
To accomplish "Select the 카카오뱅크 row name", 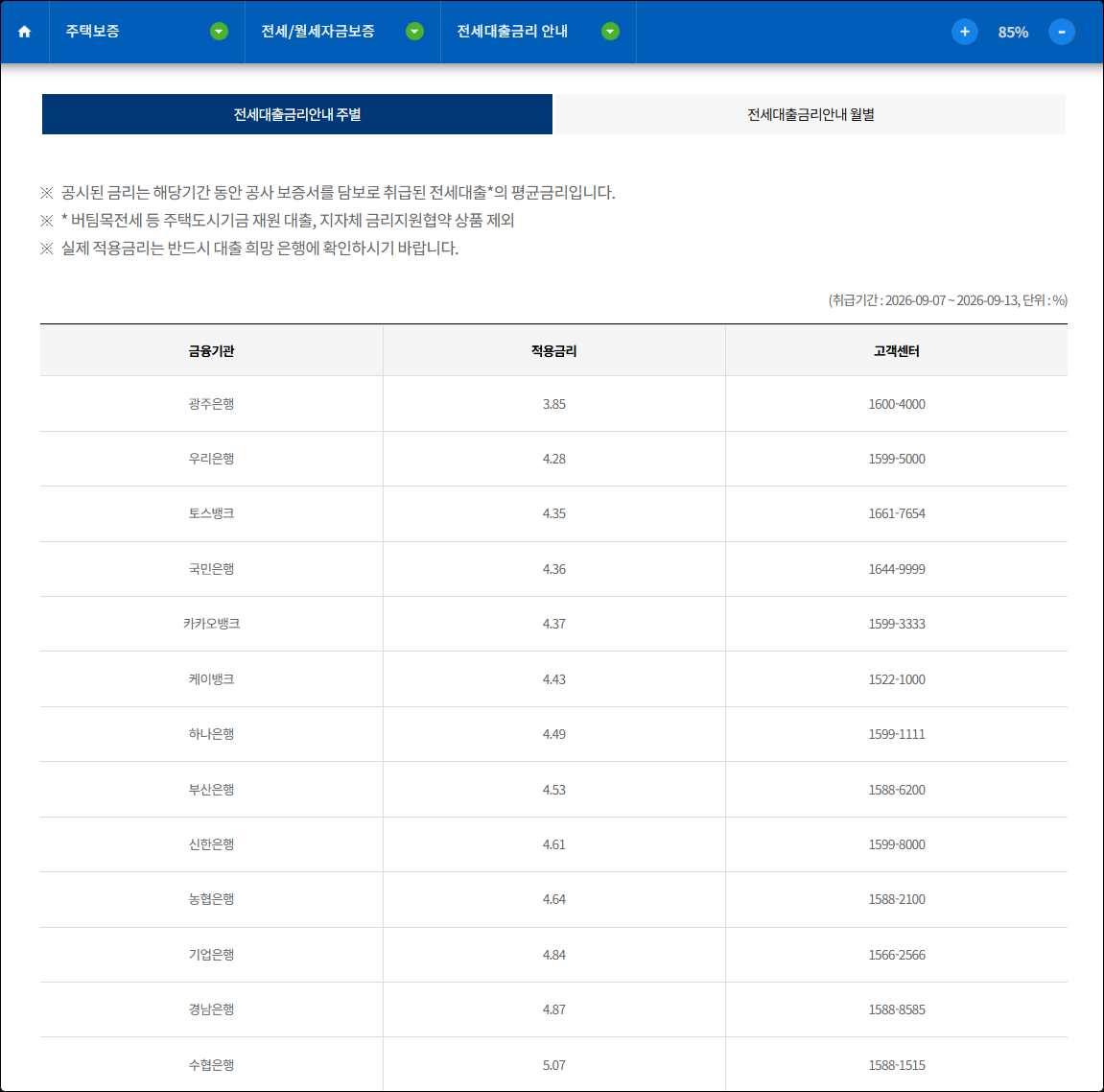I will [x=211, y=624].
